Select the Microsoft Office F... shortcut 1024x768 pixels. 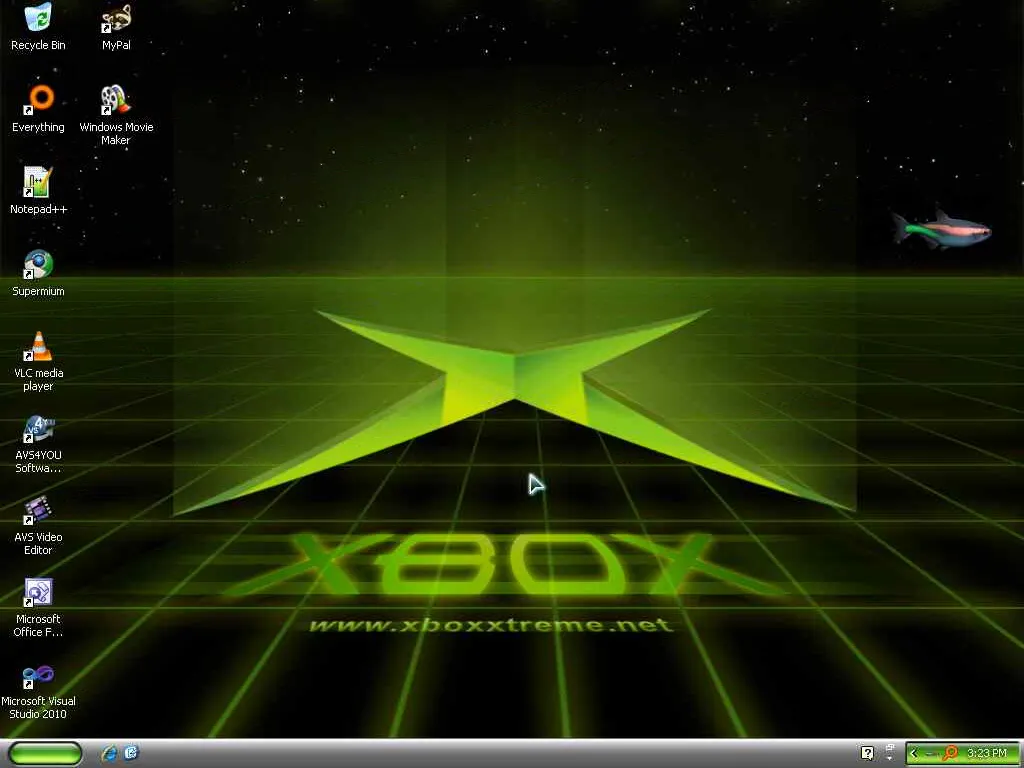pyautogui.click(x=38, y=607)
